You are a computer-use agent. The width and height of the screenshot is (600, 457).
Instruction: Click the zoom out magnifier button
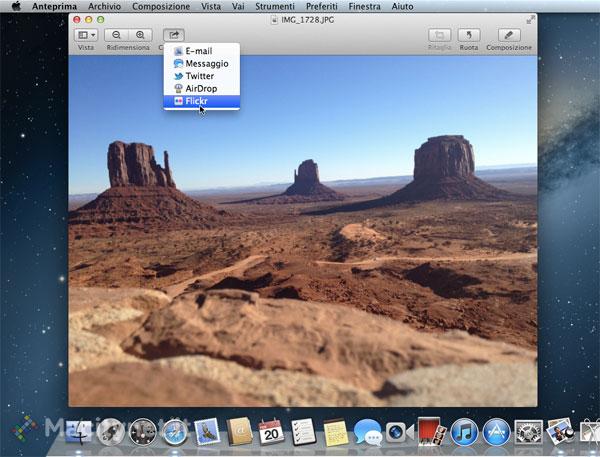click(116, 35)
